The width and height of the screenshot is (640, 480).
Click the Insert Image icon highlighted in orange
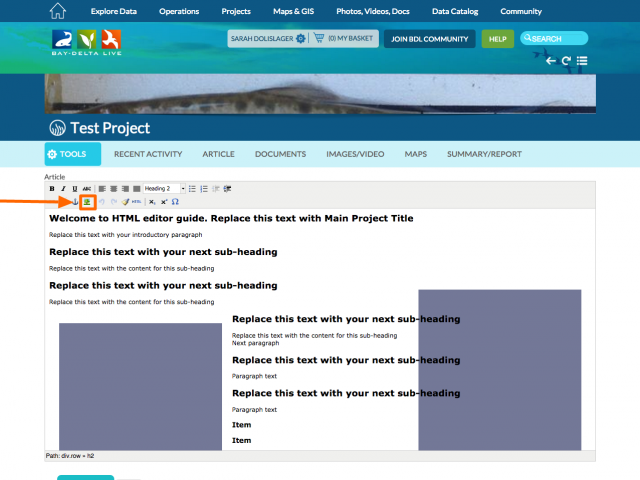[x=88, y=202]
